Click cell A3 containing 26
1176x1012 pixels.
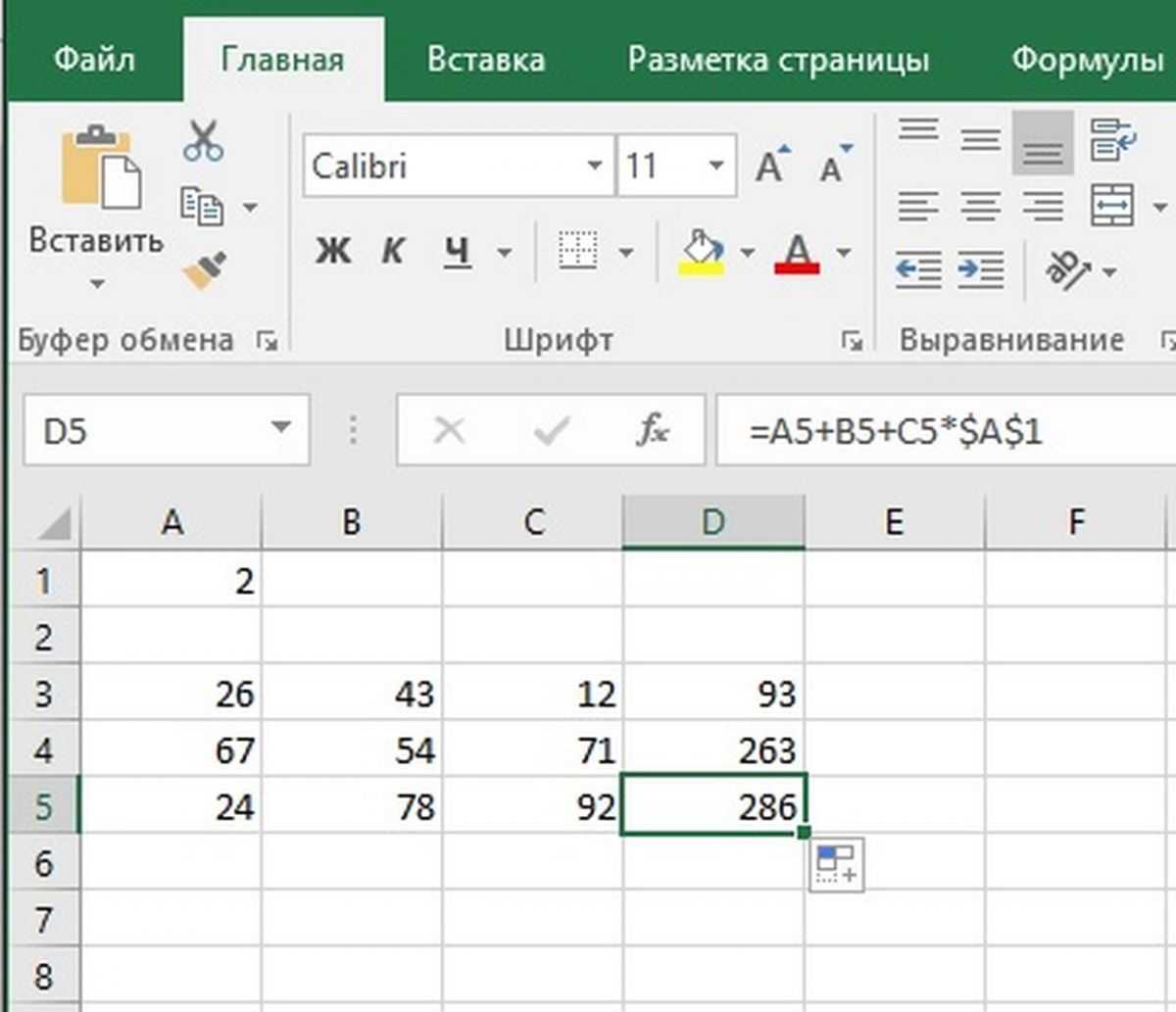tap(171, 695)
